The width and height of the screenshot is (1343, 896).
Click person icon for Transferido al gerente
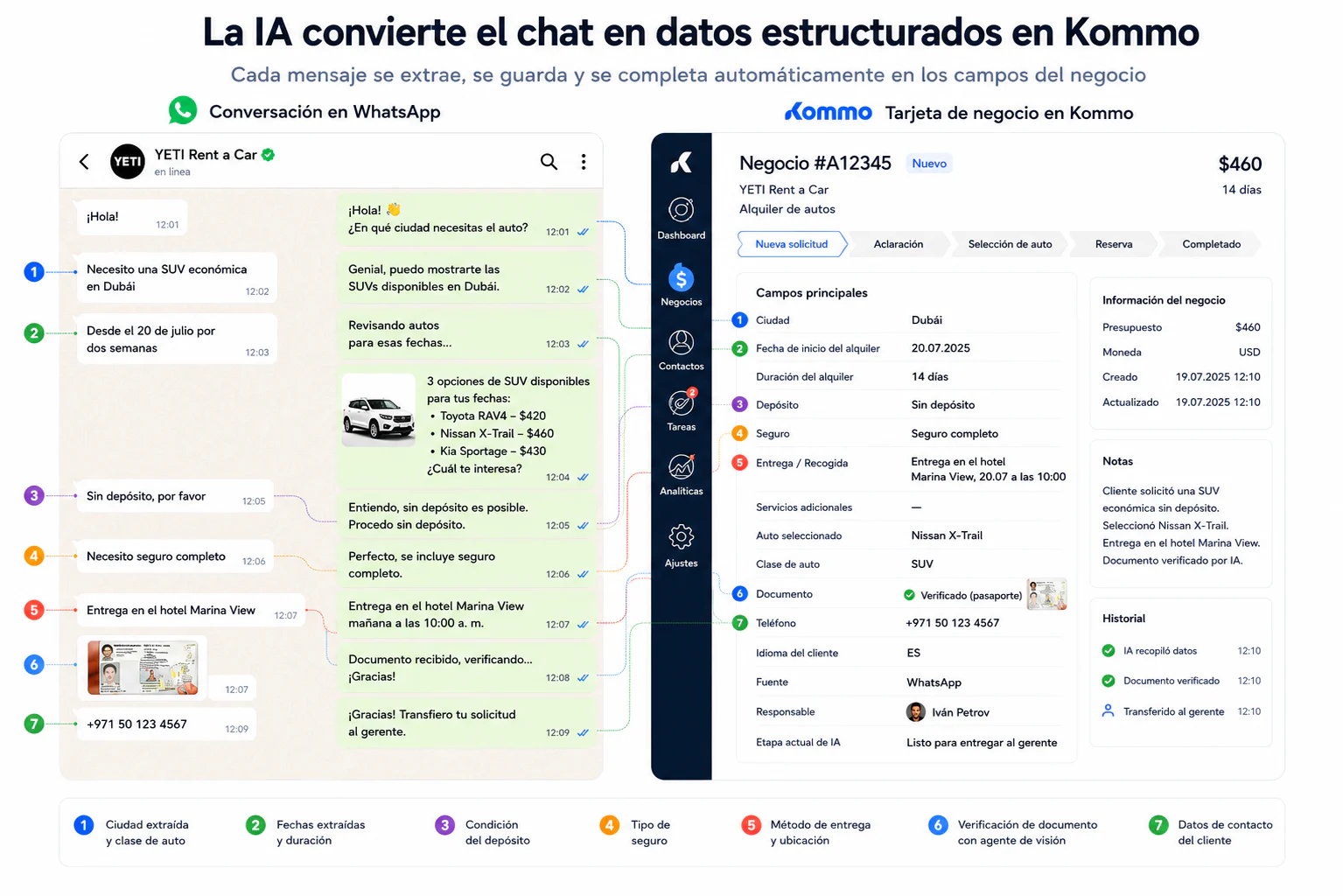[1109, 710]
